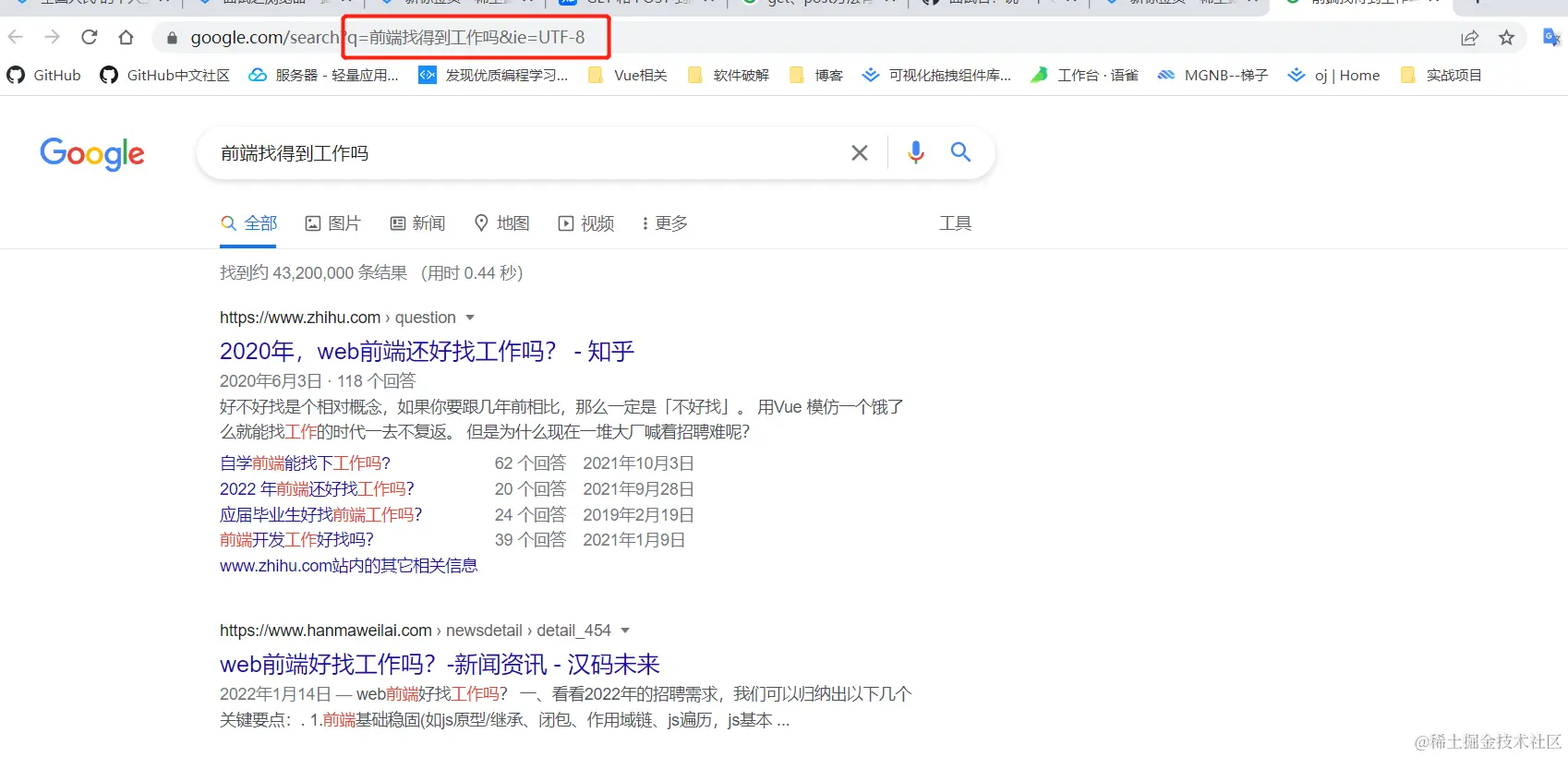Viewport: 1568px width, 757px height.
Task: Click the Google logo
Action: (x=92, y=154)
